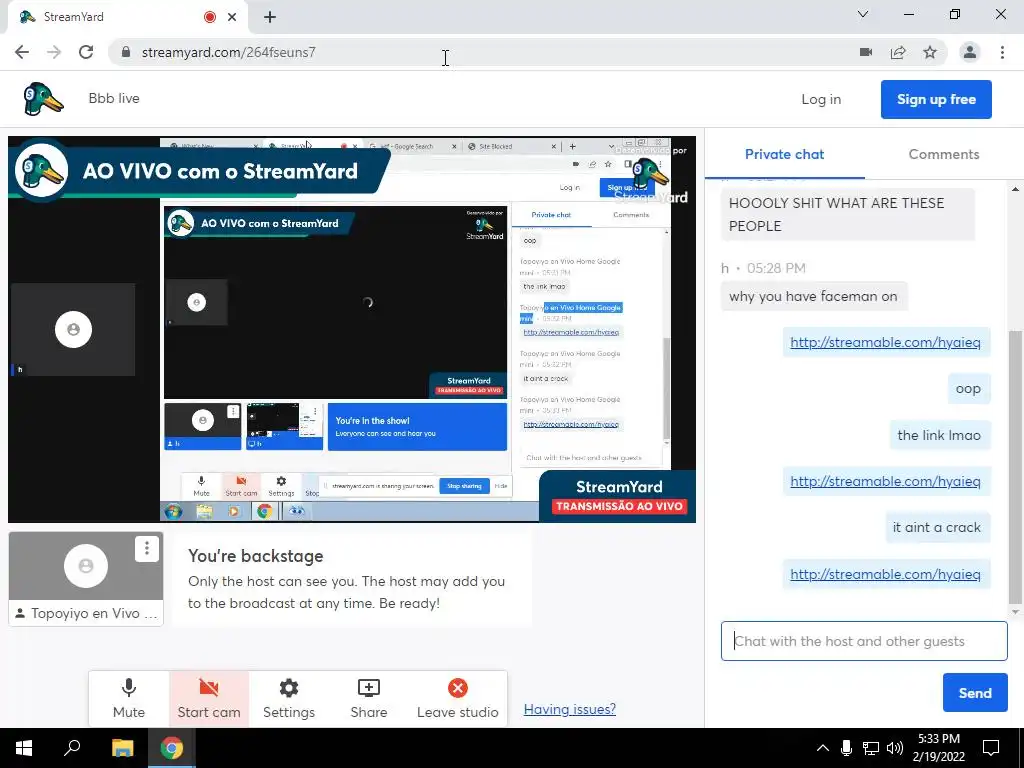Click the chat scrollbar up arrow
1024x768 pixels.
point(1016,189)
